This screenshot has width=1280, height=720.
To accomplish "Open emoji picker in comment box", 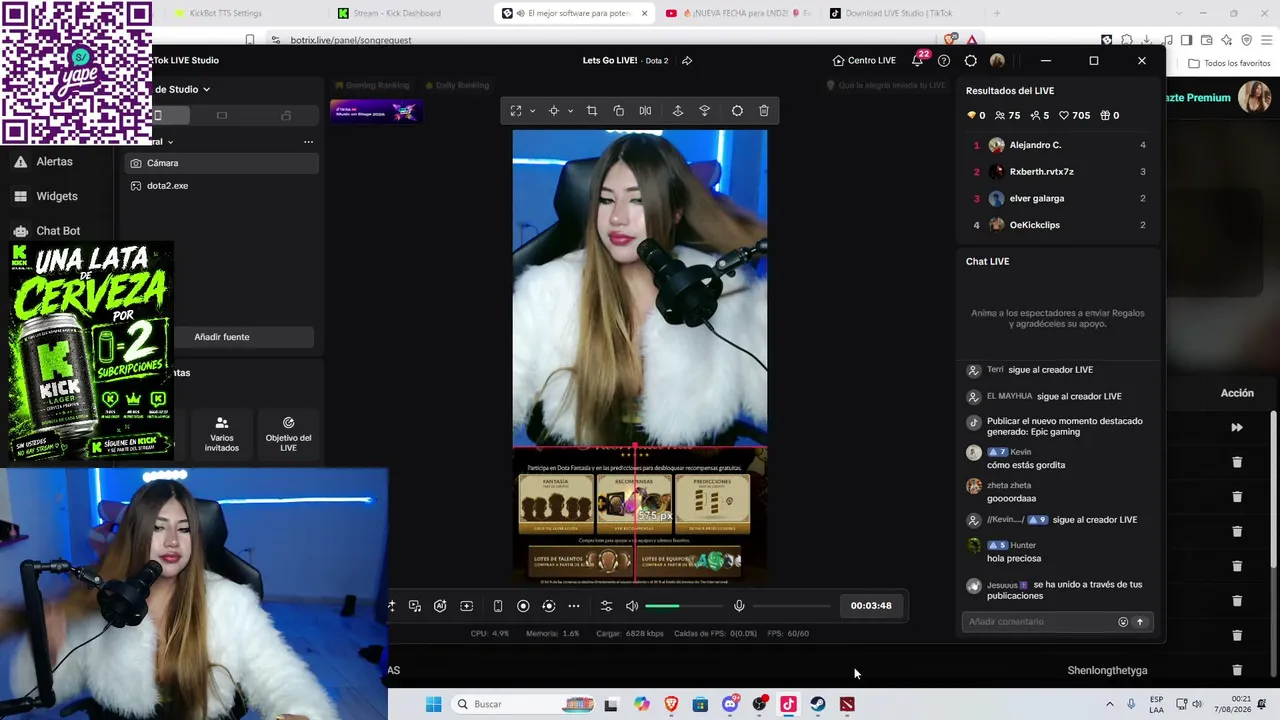I will coord(1123,622).
